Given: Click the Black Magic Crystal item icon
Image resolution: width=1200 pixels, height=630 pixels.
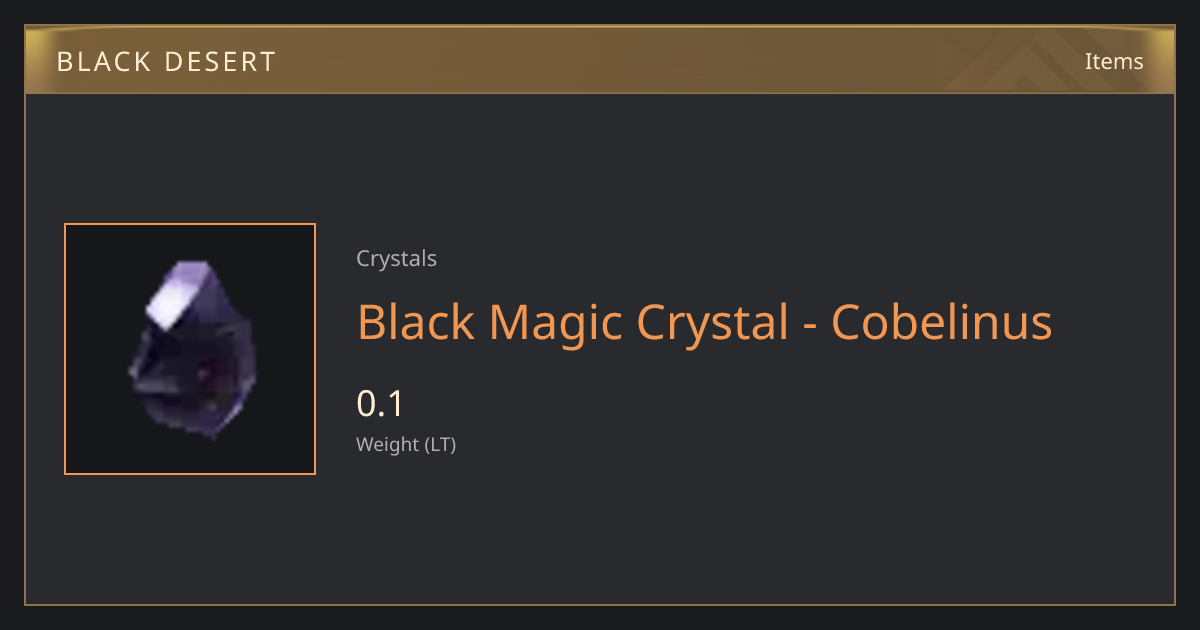Looking at the screenshot, I should click(x=190, y=349).
